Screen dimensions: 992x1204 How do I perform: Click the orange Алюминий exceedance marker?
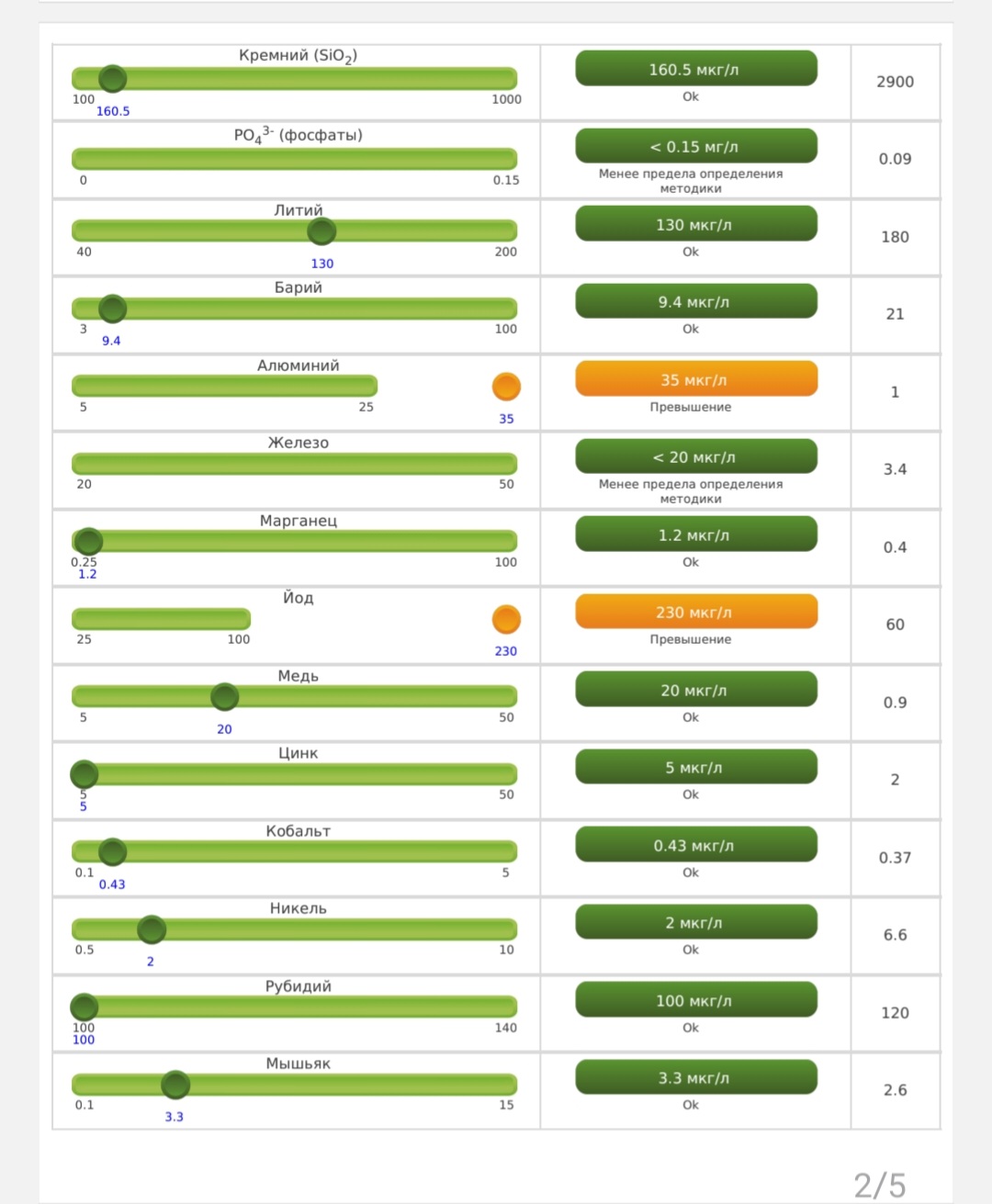point(506,387)
